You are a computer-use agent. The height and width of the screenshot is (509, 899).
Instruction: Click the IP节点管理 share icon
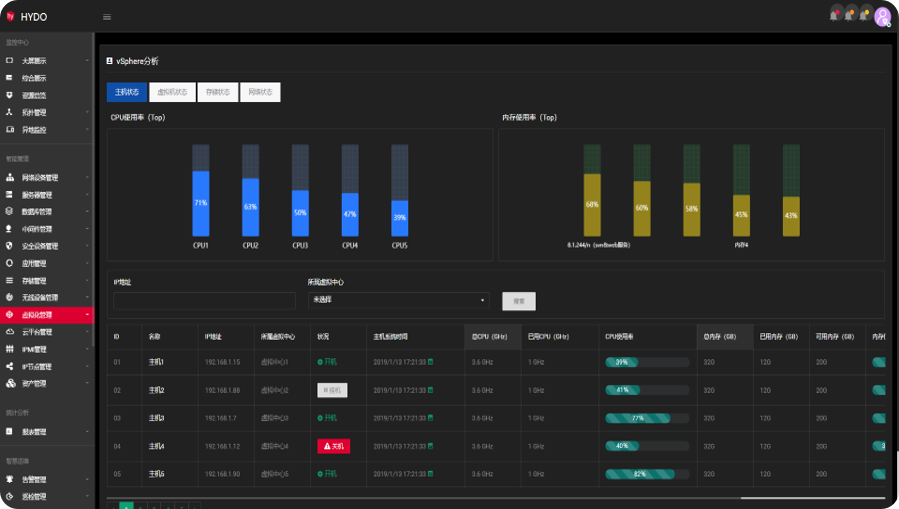click(x=10, y=366)
